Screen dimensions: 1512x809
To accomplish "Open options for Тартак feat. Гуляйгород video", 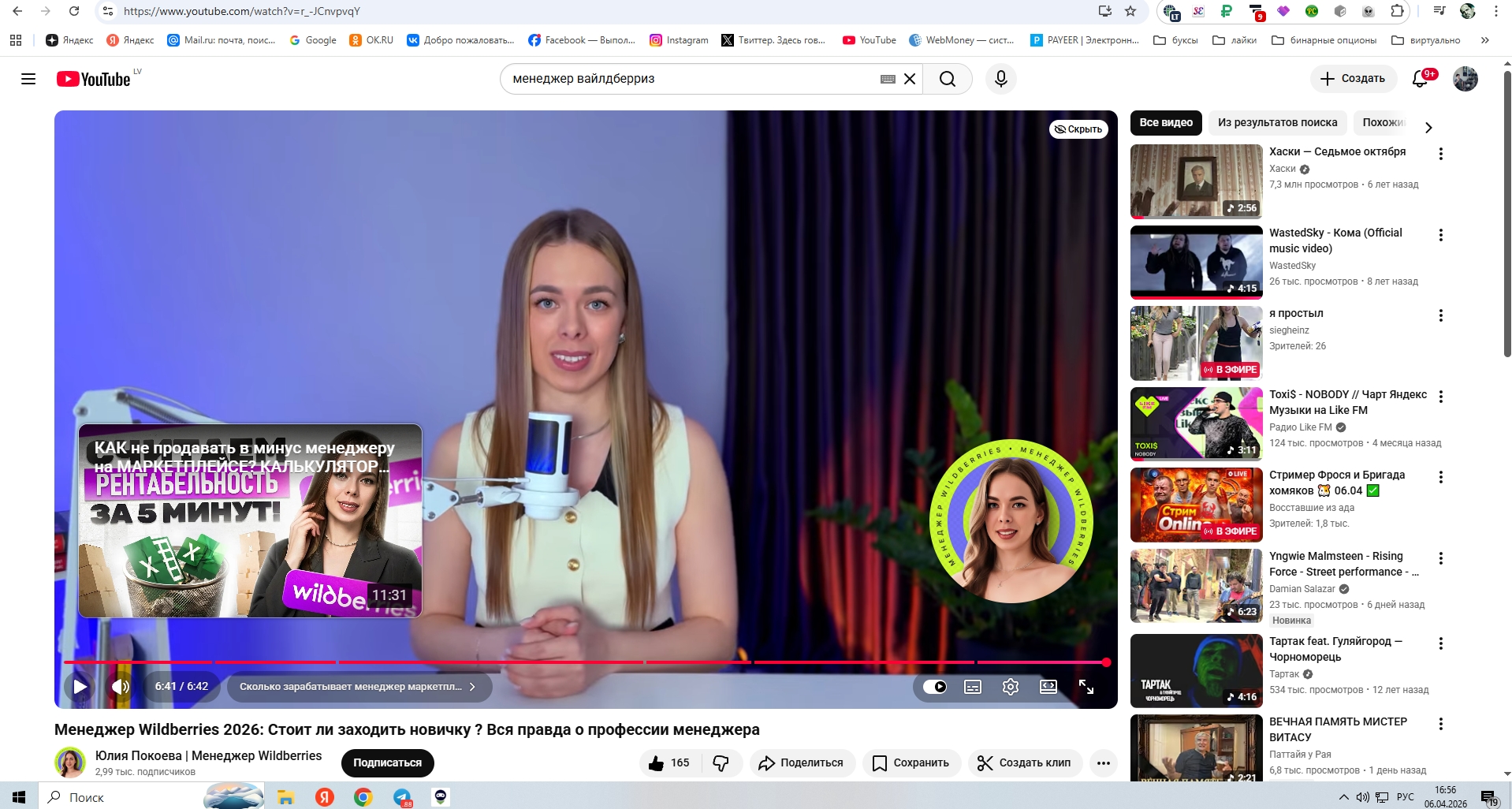I will [x=1441, y=643].
